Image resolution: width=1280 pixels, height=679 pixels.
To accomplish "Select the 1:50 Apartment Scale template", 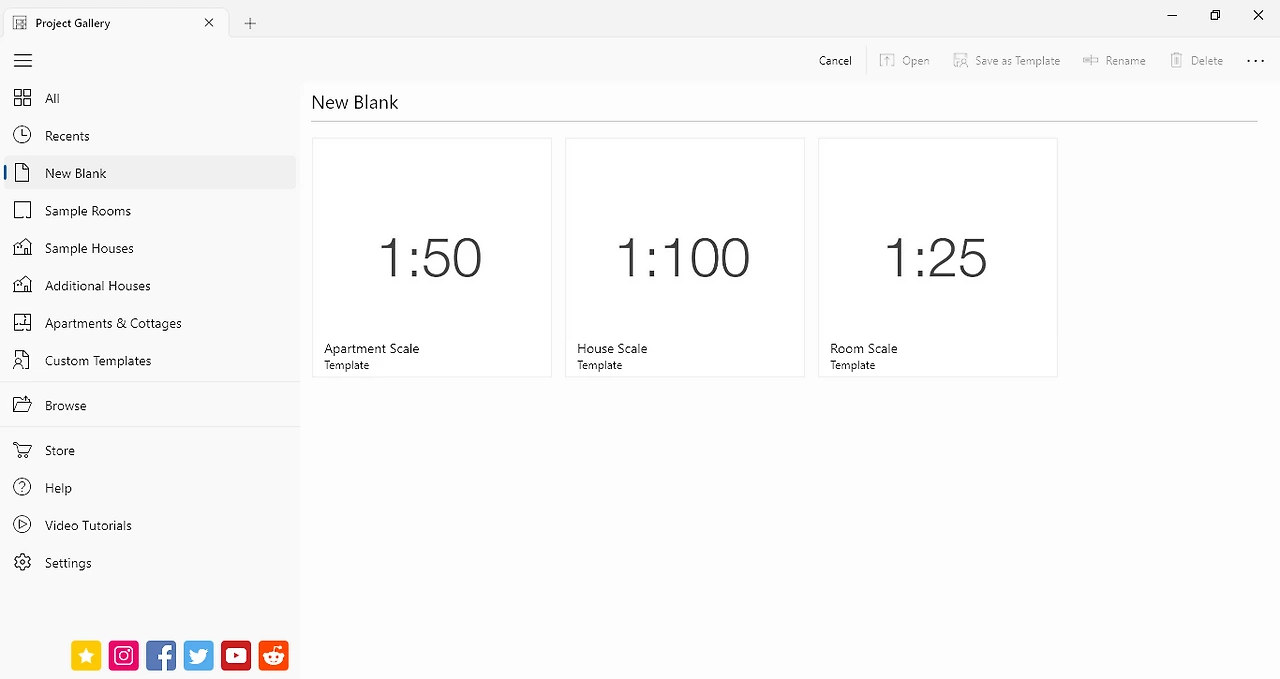I will (432, 257).
